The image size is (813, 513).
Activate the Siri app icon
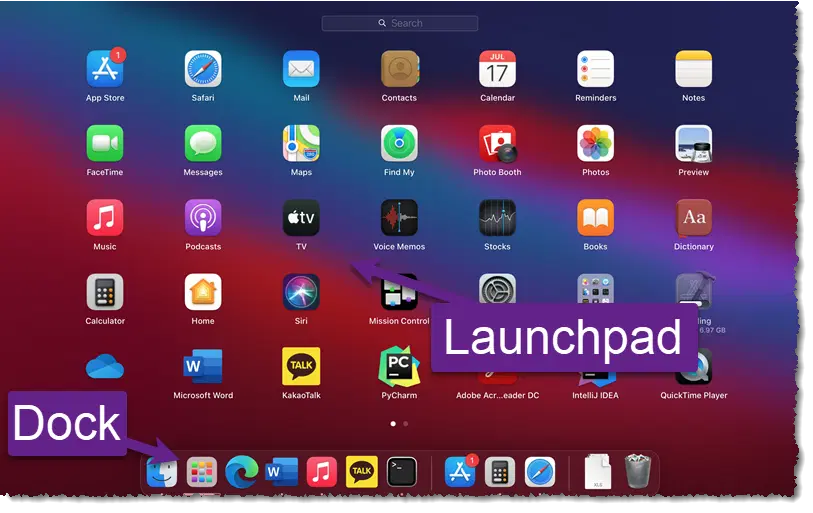(x=301, y=292)
